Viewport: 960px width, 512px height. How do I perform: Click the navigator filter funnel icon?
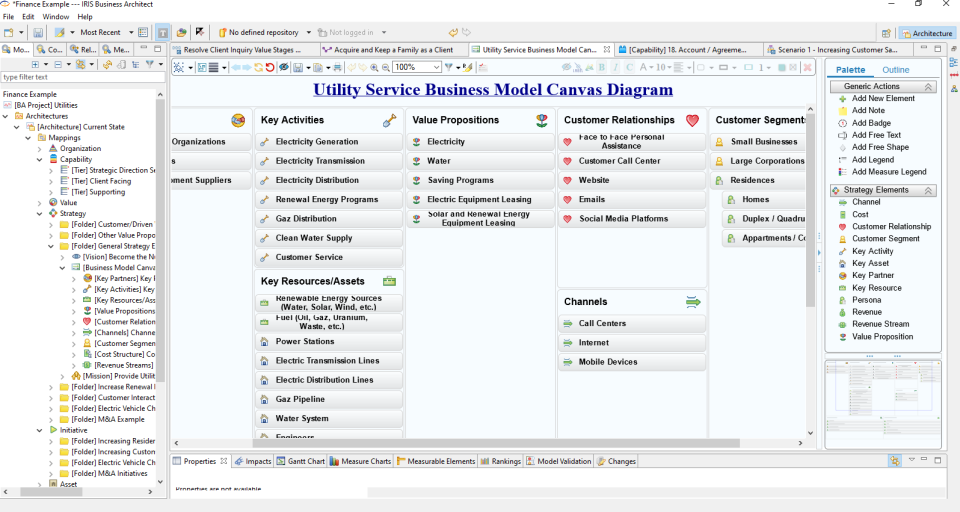(149, 64)
